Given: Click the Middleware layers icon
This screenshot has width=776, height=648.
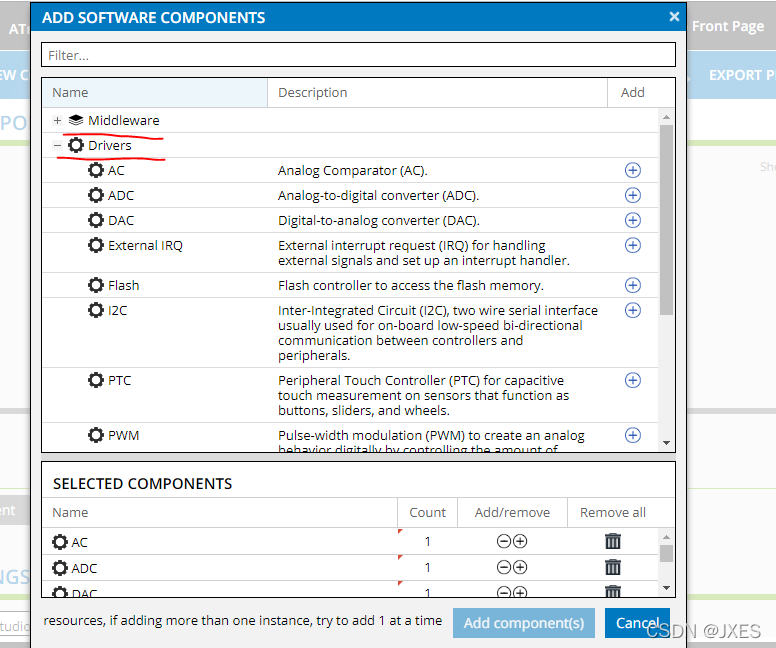Looking at the screenshot, I should (x=76, y=120).
